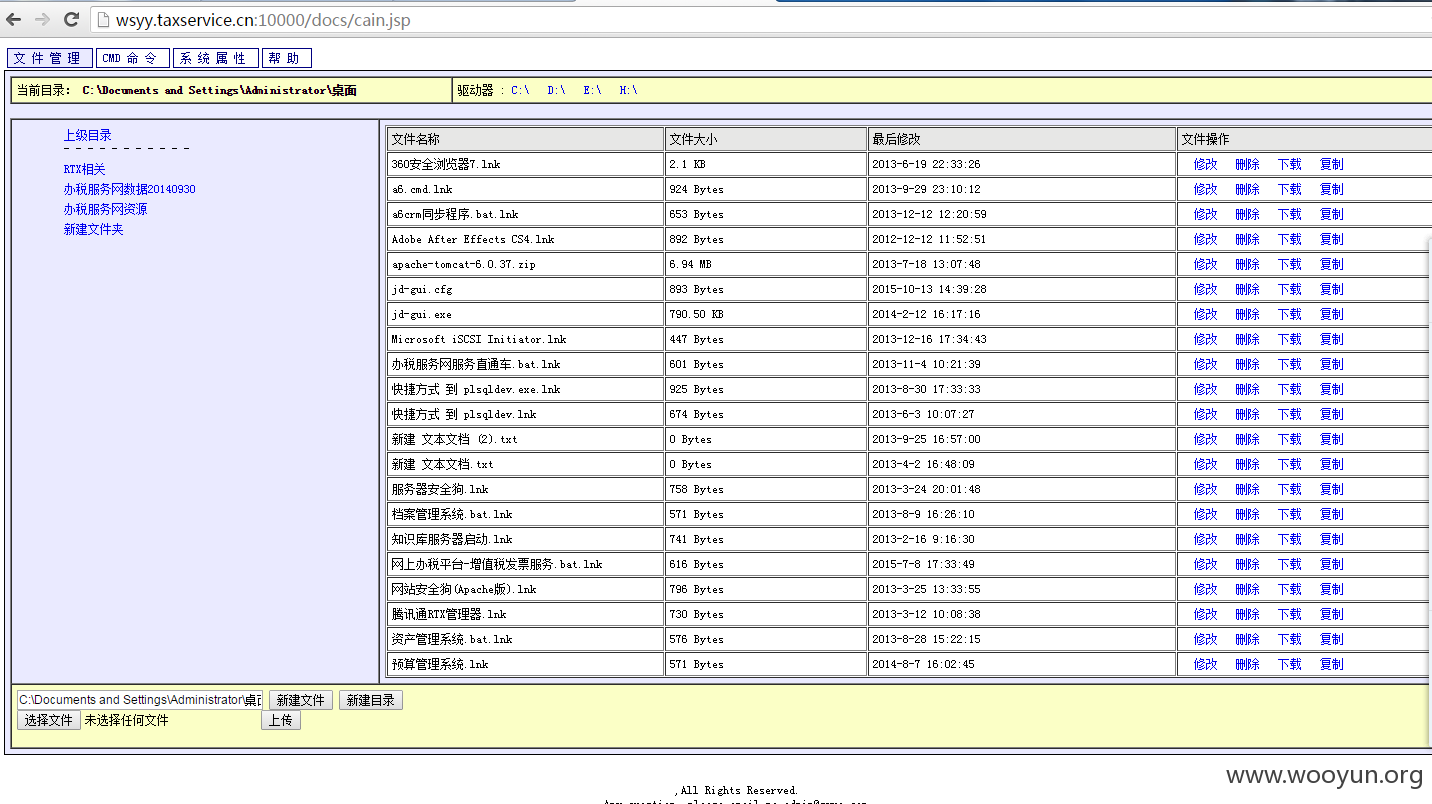Select the 未选择任何文件 label
This screenshot has width=1432, height=804.
pyautogui.click(x=126, y=720)
